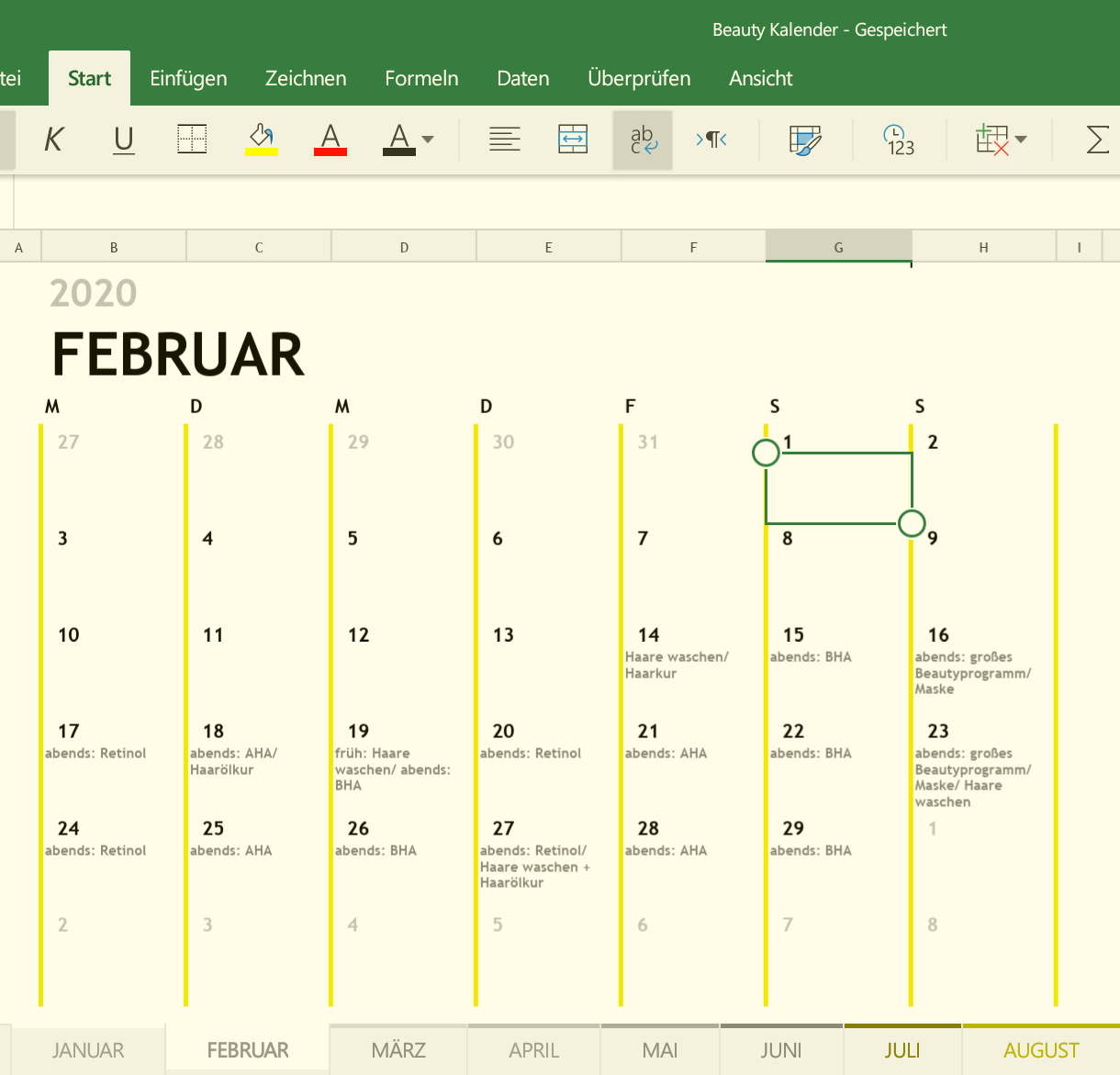Open the Ansicht ribbon tab

pos(760,78)
